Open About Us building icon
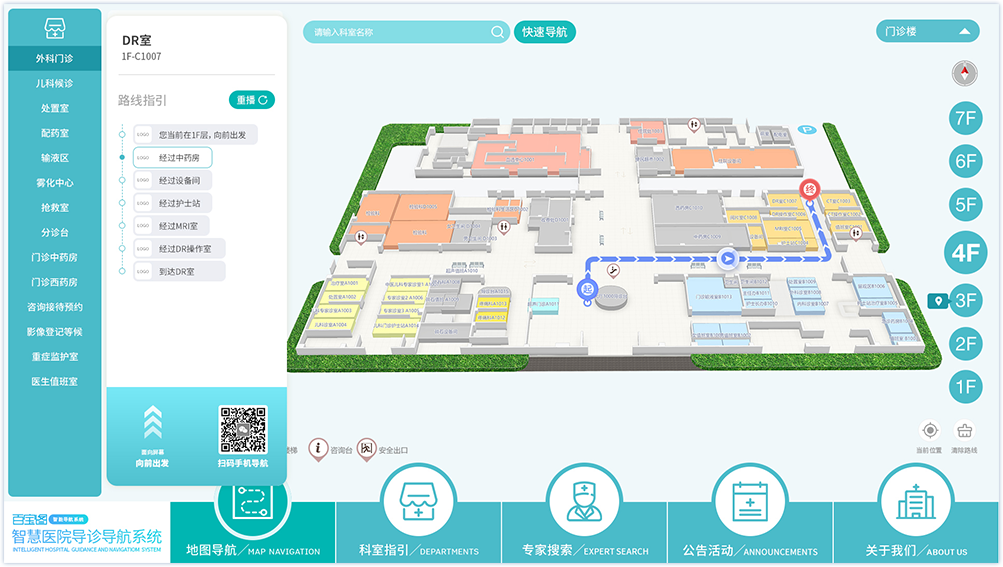1003x567 pixels. click(x=914, y=502)
